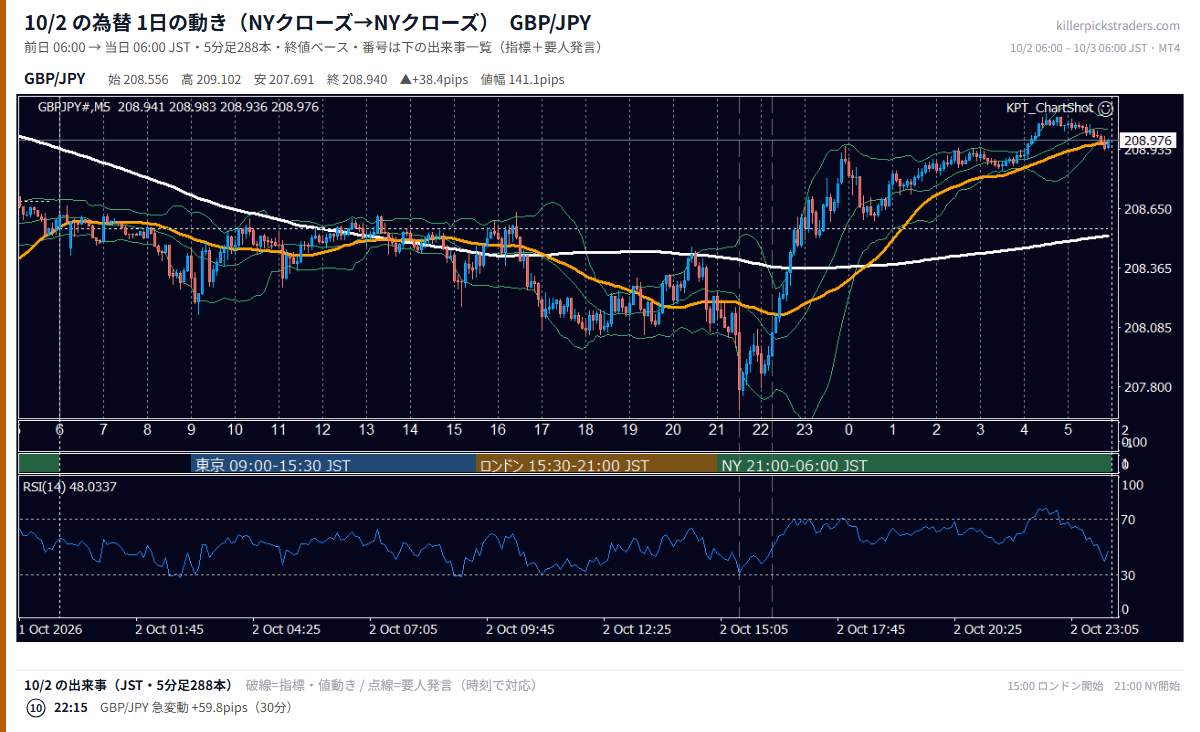This screenshot has height=732, width=1200.
Task: Click the 208.085 price axis label
Action: click(1148, 328)
